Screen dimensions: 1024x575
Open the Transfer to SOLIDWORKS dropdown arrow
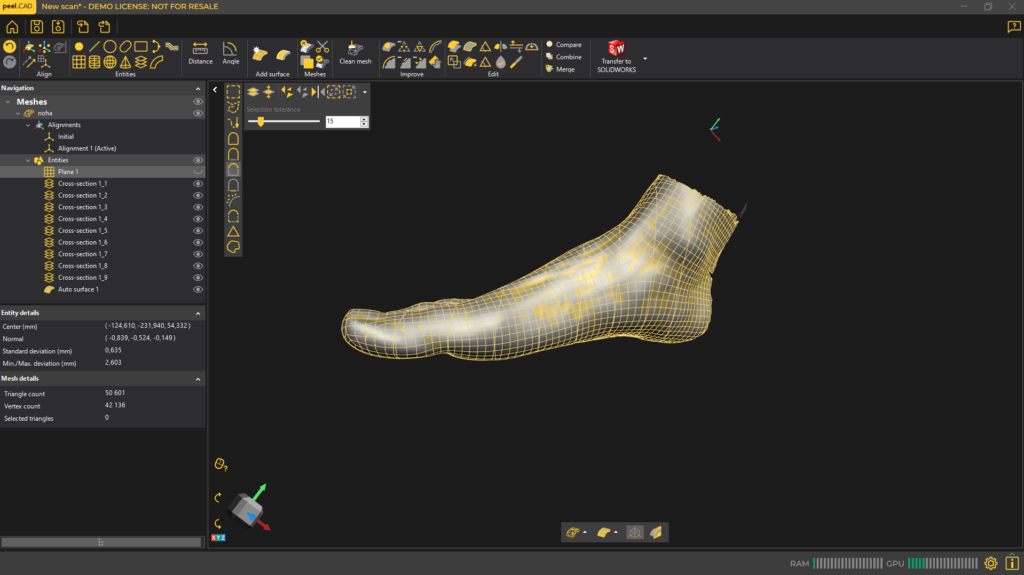click(x=645, y=59)
